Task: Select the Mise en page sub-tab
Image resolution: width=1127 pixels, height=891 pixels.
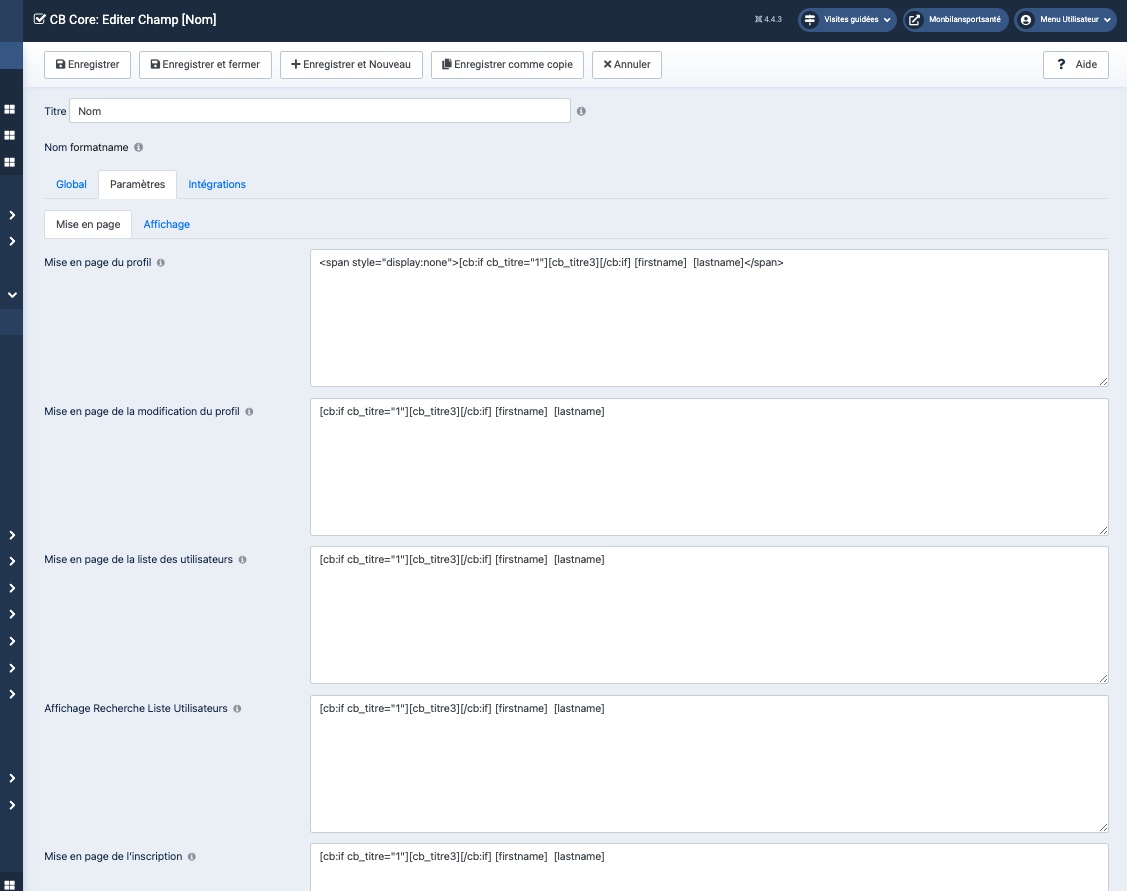Action: [88, 224]
